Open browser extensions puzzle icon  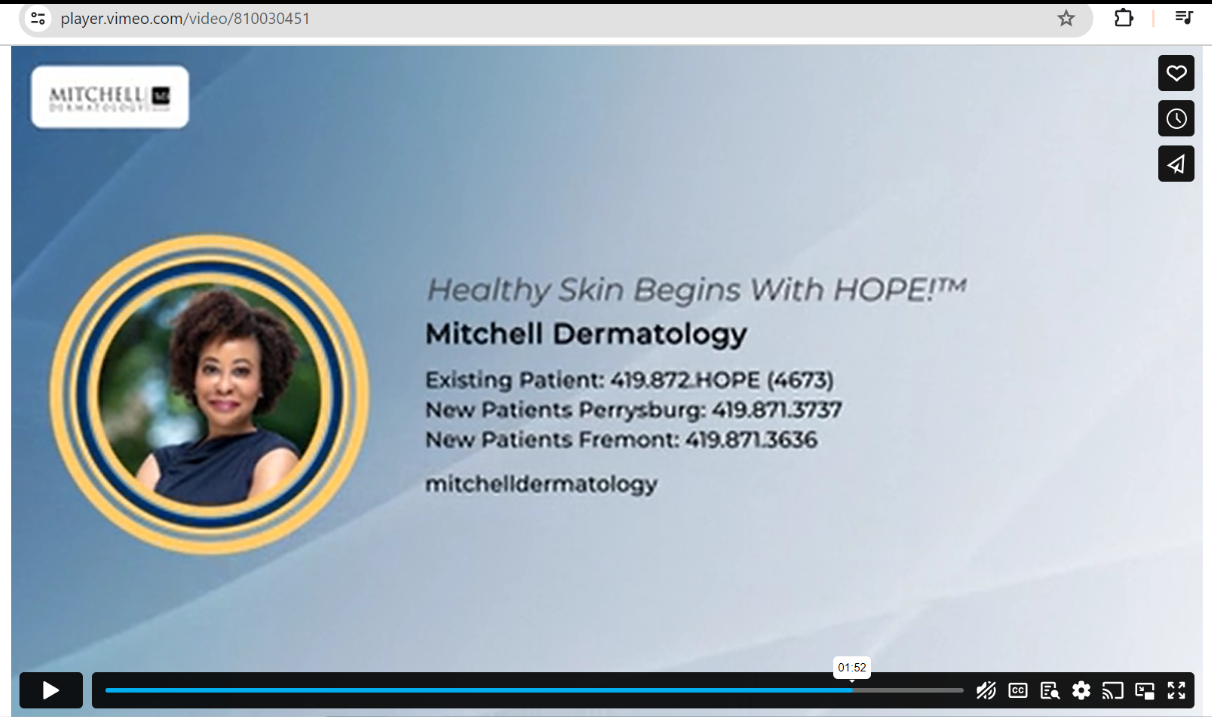[x=1124, y=18]
